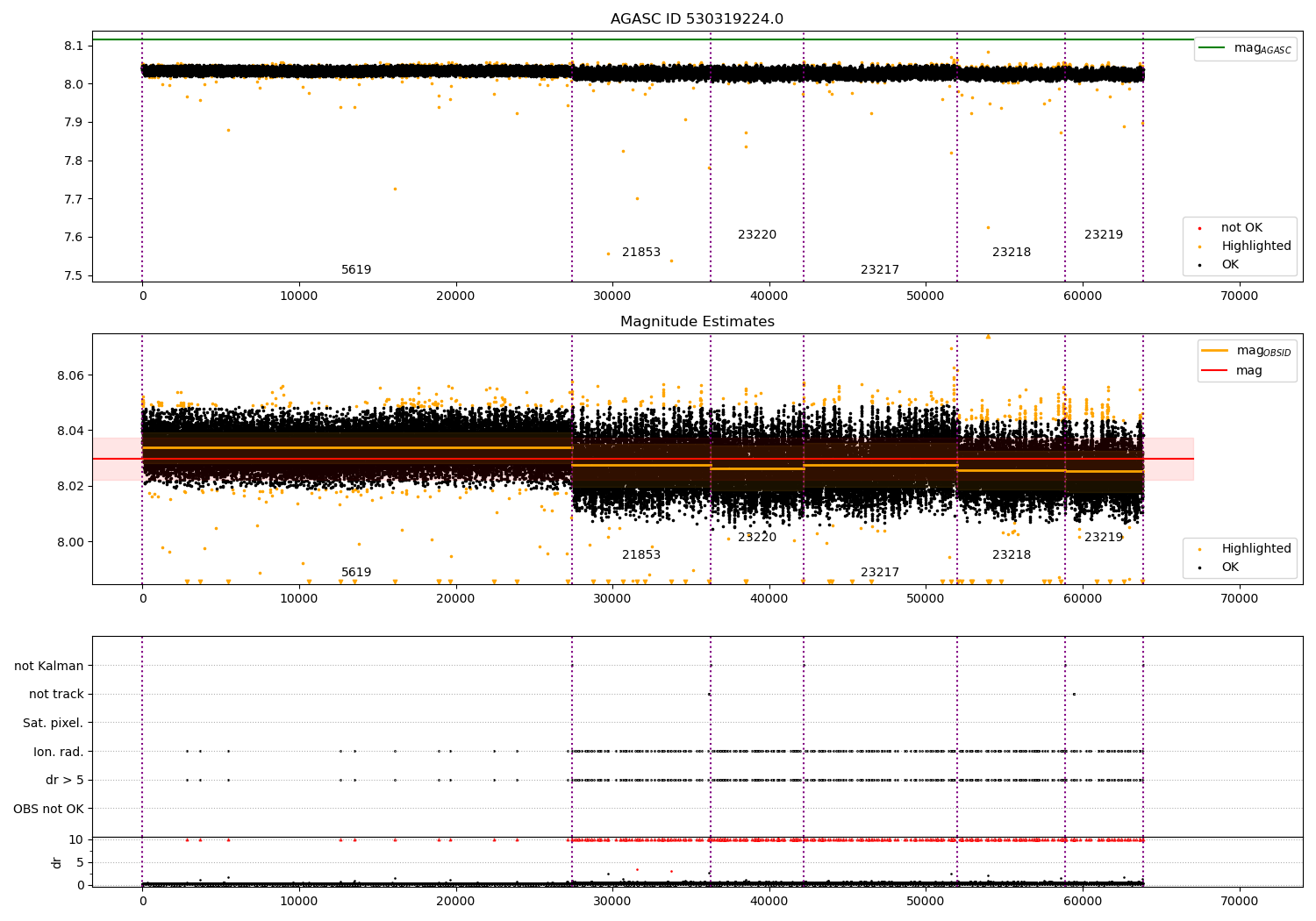This screenshot has width=1316, height=921.
Task: Click the 'not Kalman' axis label
Action: (x=49, y=666)
